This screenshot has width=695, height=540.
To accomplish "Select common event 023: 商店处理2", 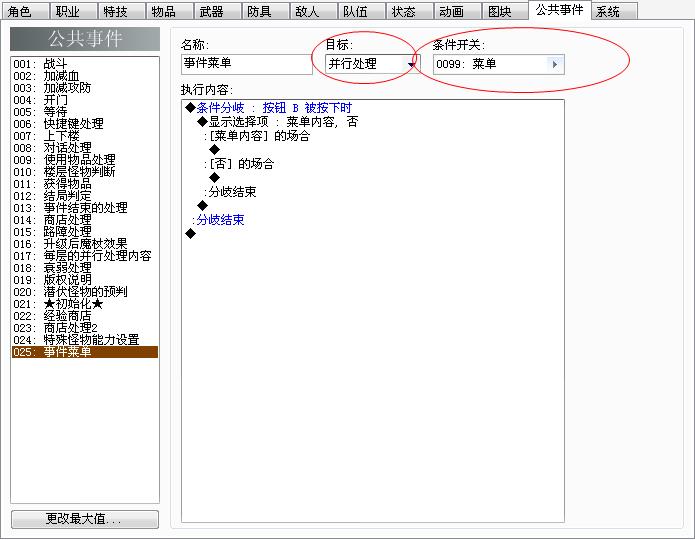I will (x=85, y=328).
